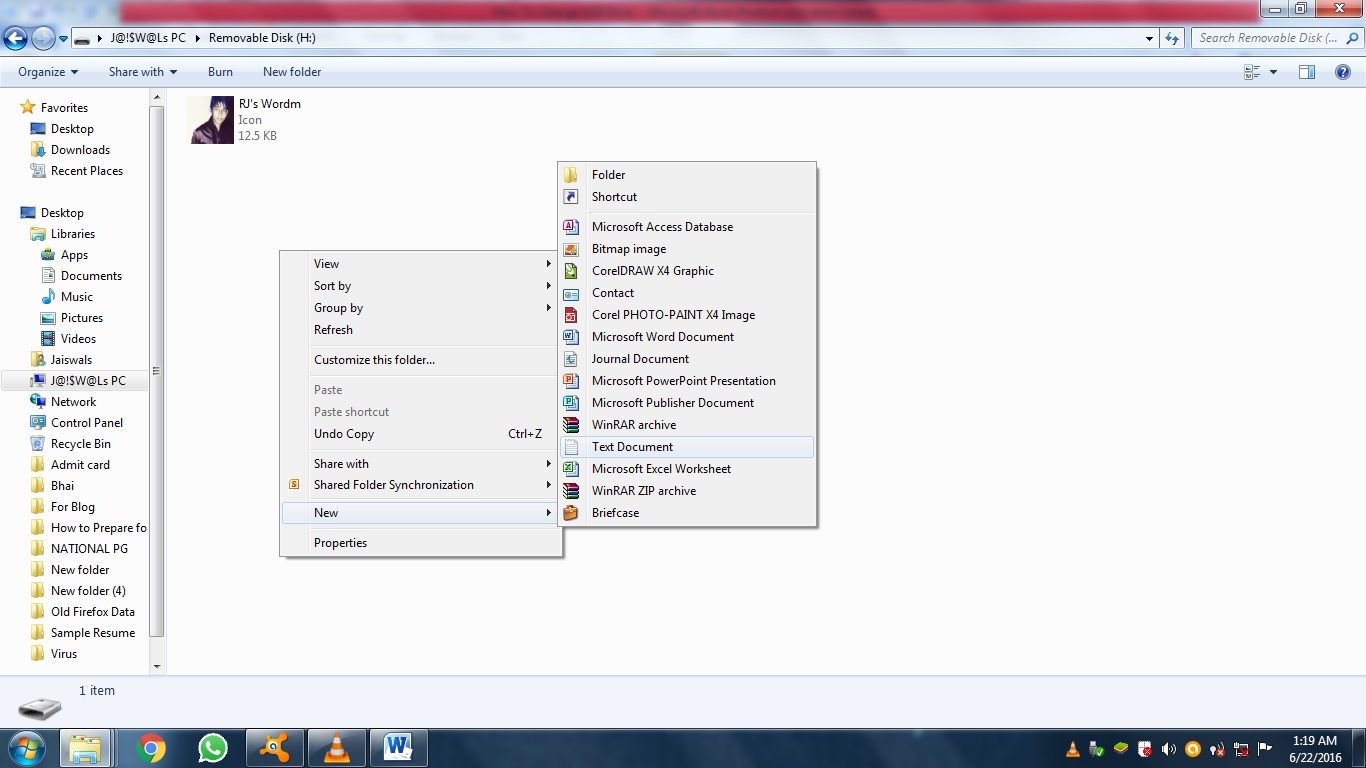
Task: Click the Back navigation arrow
Action: click(x=16, y=37)
